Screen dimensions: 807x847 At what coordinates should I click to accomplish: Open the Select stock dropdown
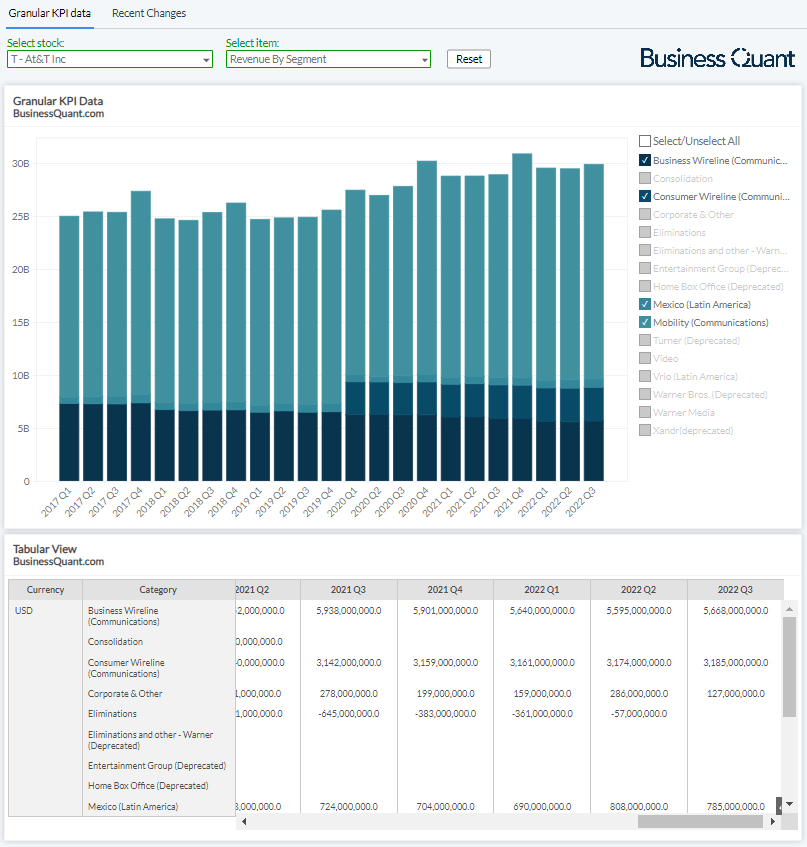click(110, 59)
